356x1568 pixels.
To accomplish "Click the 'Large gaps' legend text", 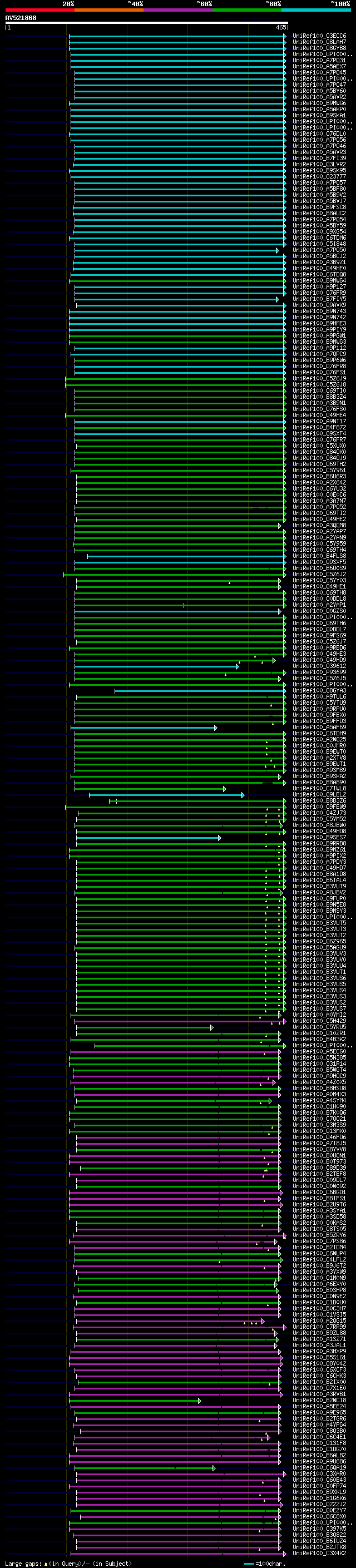I will (24, 1563).
